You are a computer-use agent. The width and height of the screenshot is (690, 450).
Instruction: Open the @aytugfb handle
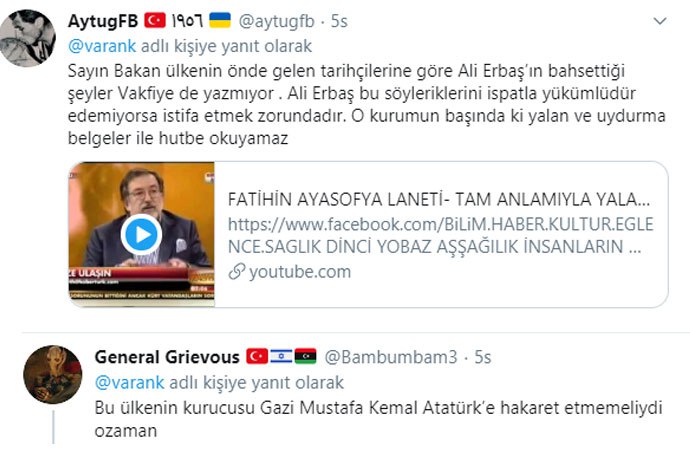point(276,21)
